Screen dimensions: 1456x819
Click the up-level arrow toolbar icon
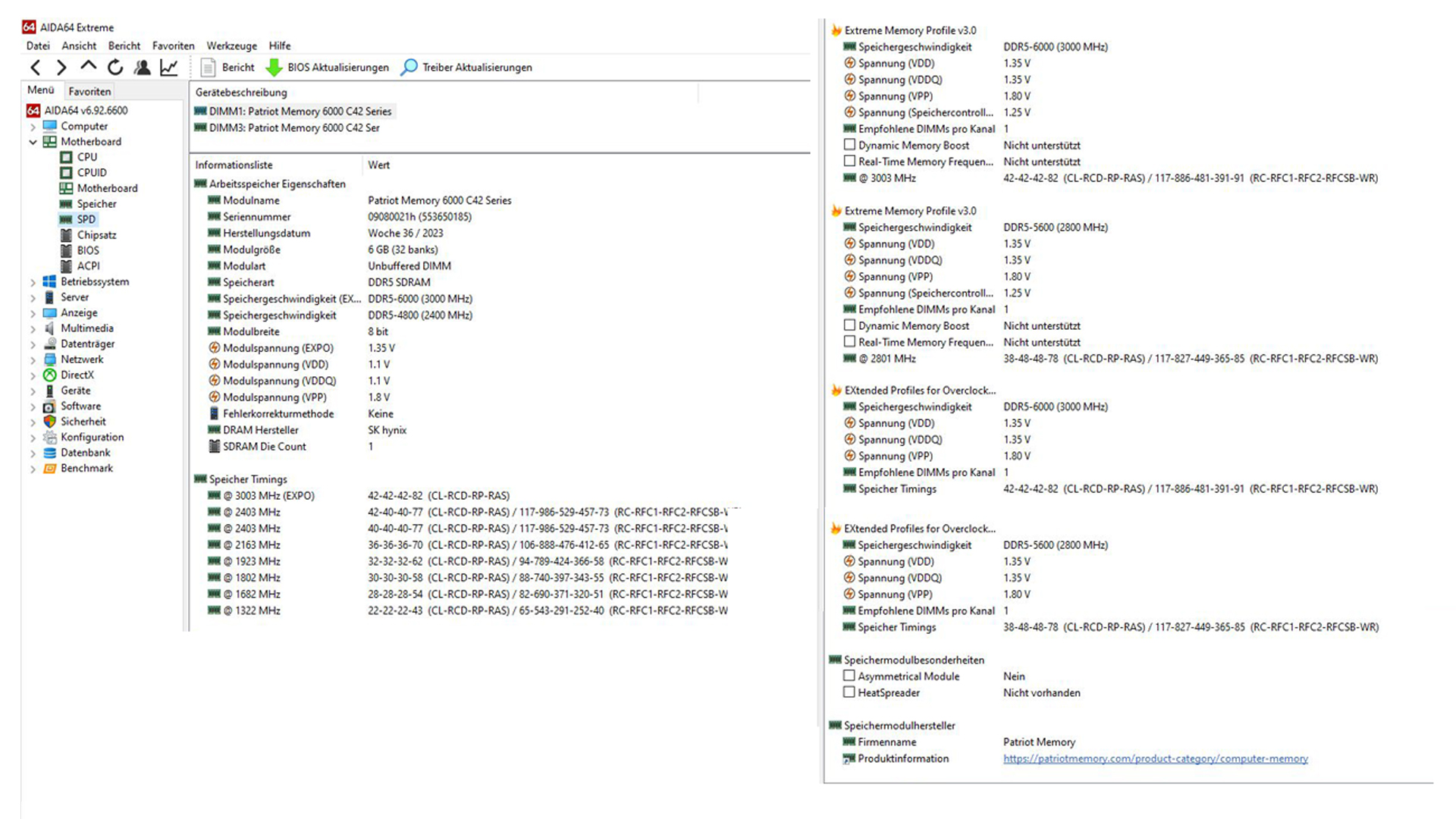[x=88, y=67]
